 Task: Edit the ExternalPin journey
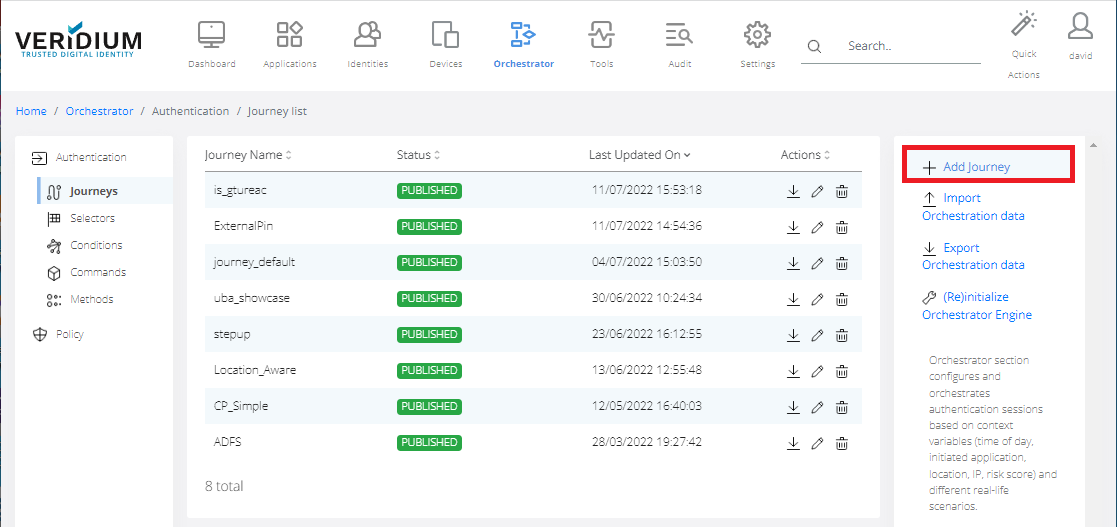pyautogui.click(x=817, y=227)
